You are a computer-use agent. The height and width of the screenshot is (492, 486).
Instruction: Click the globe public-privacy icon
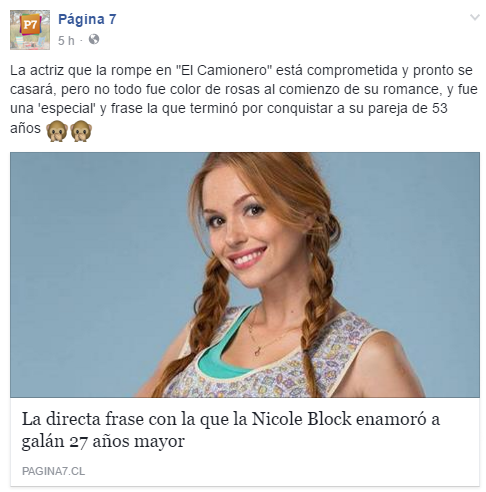[x=94, y=40]
